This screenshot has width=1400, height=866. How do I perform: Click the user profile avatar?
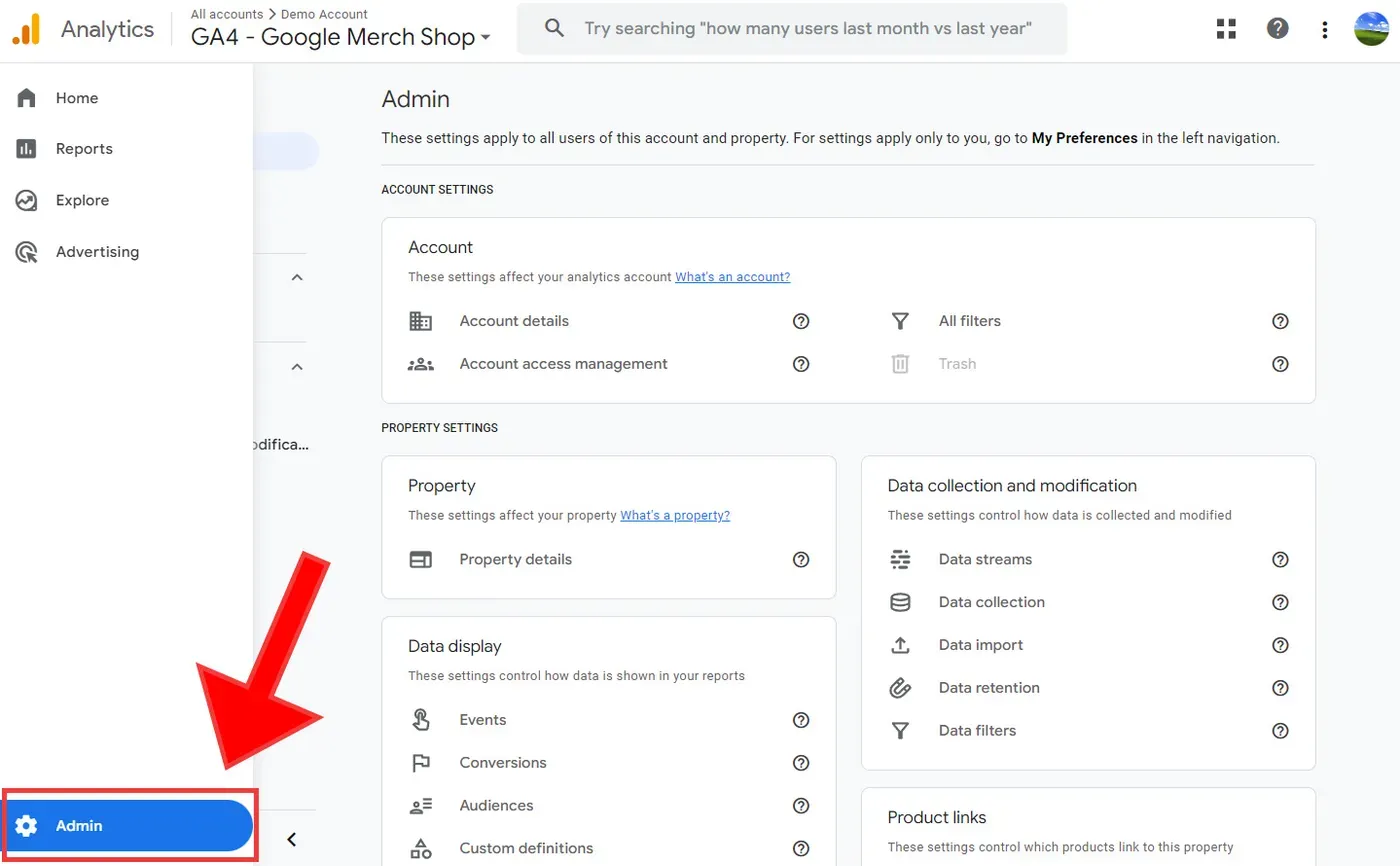tap(1371, 29)
